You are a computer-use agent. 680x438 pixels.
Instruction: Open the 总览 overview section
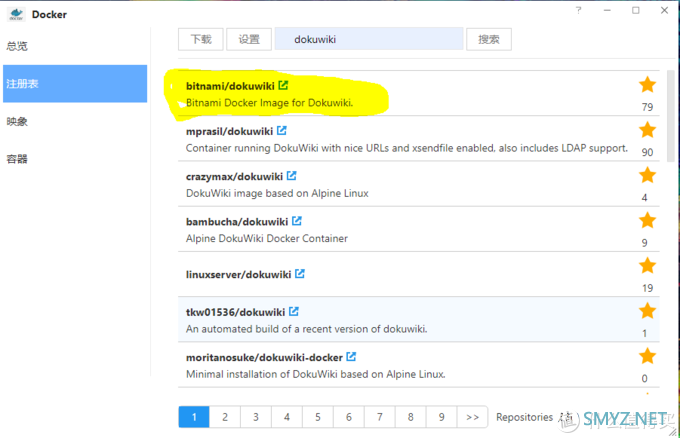coord(17,46)
